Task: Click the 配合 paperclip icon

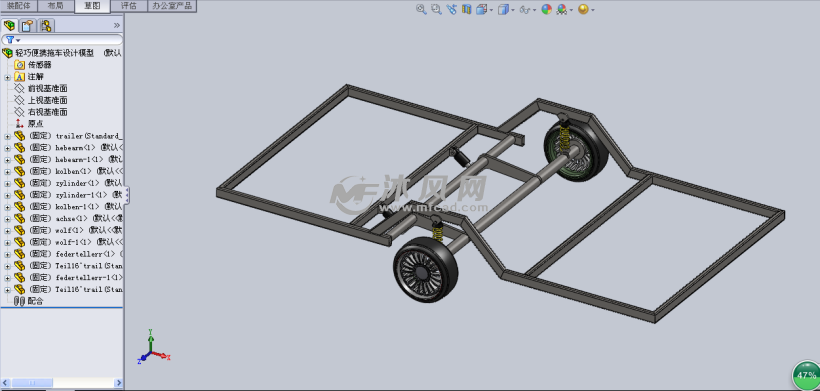Action: click(19, 301)
